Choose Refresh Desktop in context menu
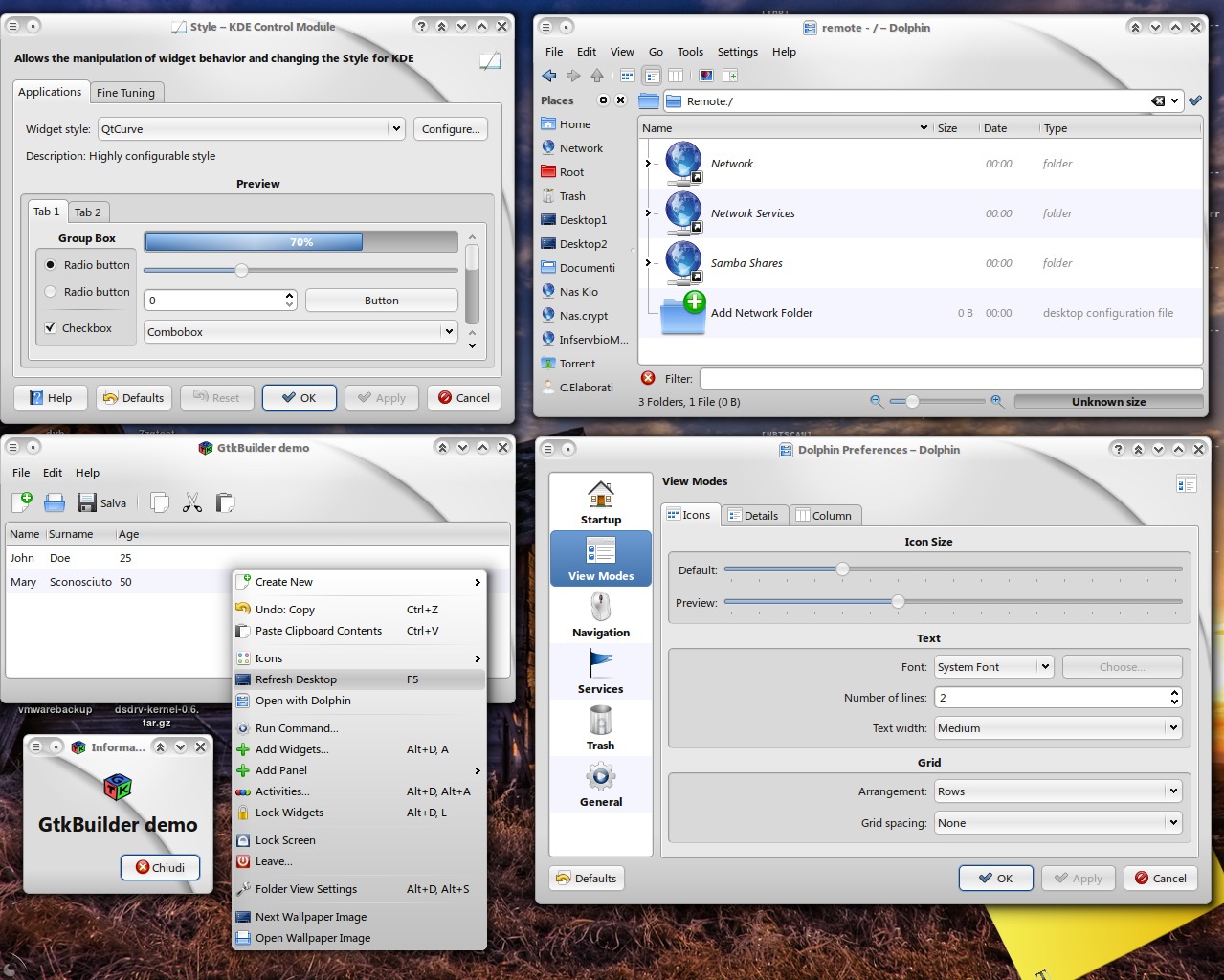 (359, 679)
